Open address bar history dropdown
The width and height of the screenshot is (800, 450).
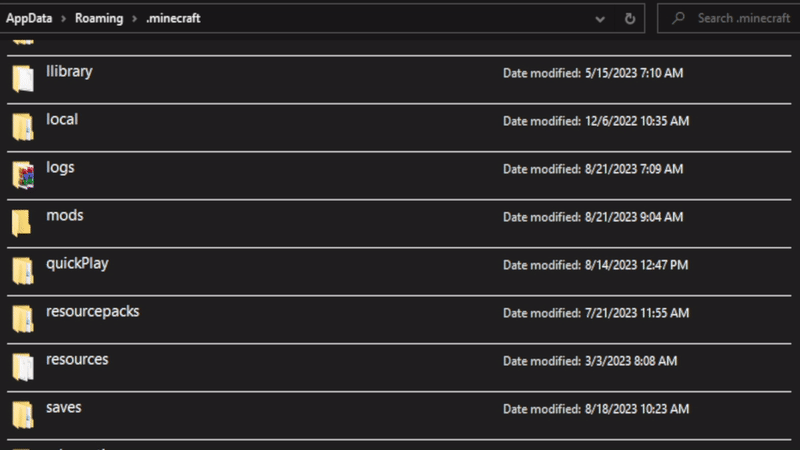pyautogui.click(x=600, y=18)
